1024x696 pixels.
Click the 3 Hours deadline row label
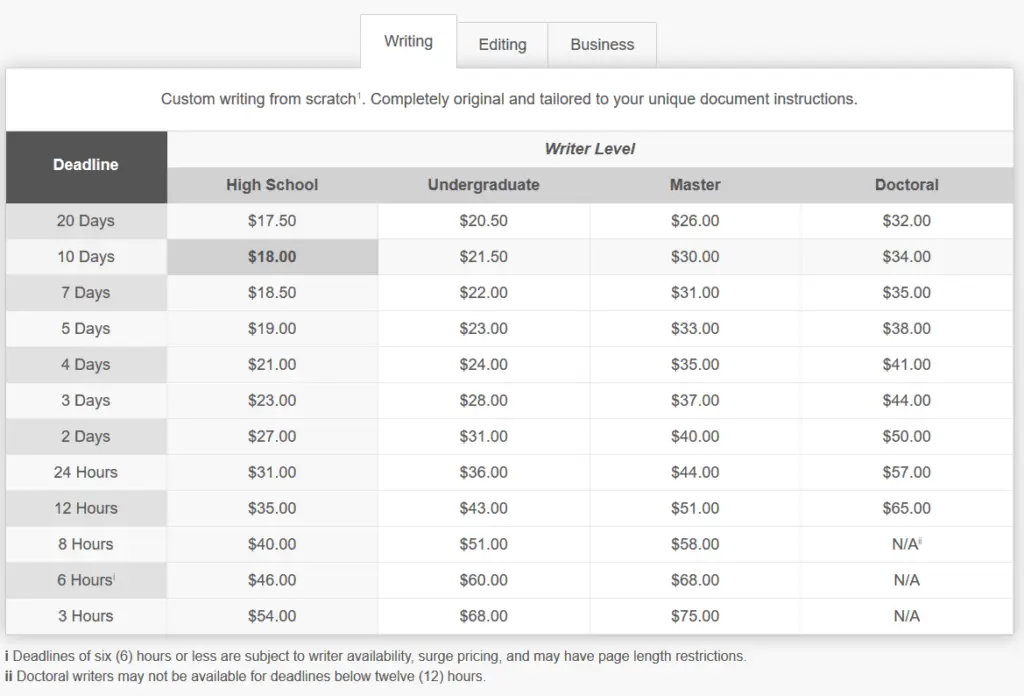[x=86, y=616]
